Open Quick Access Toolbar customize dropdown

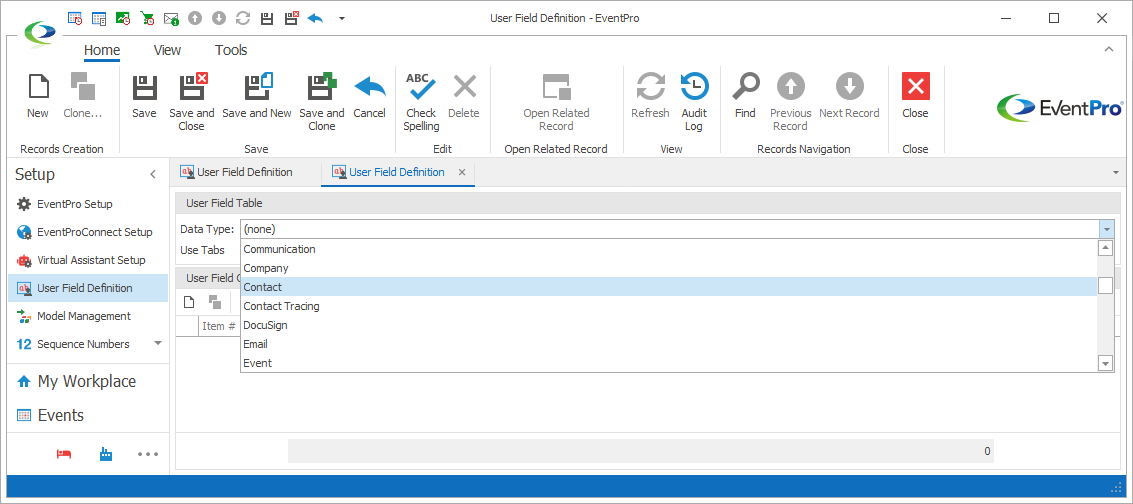pyautogui.click(x=342, y=18)
